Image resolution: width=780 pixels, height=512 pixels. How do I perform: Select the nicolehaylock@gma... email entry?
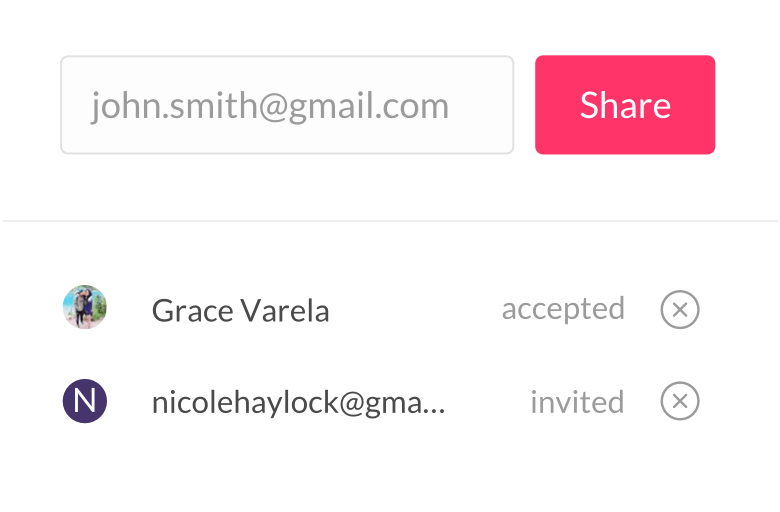[298, 403]
